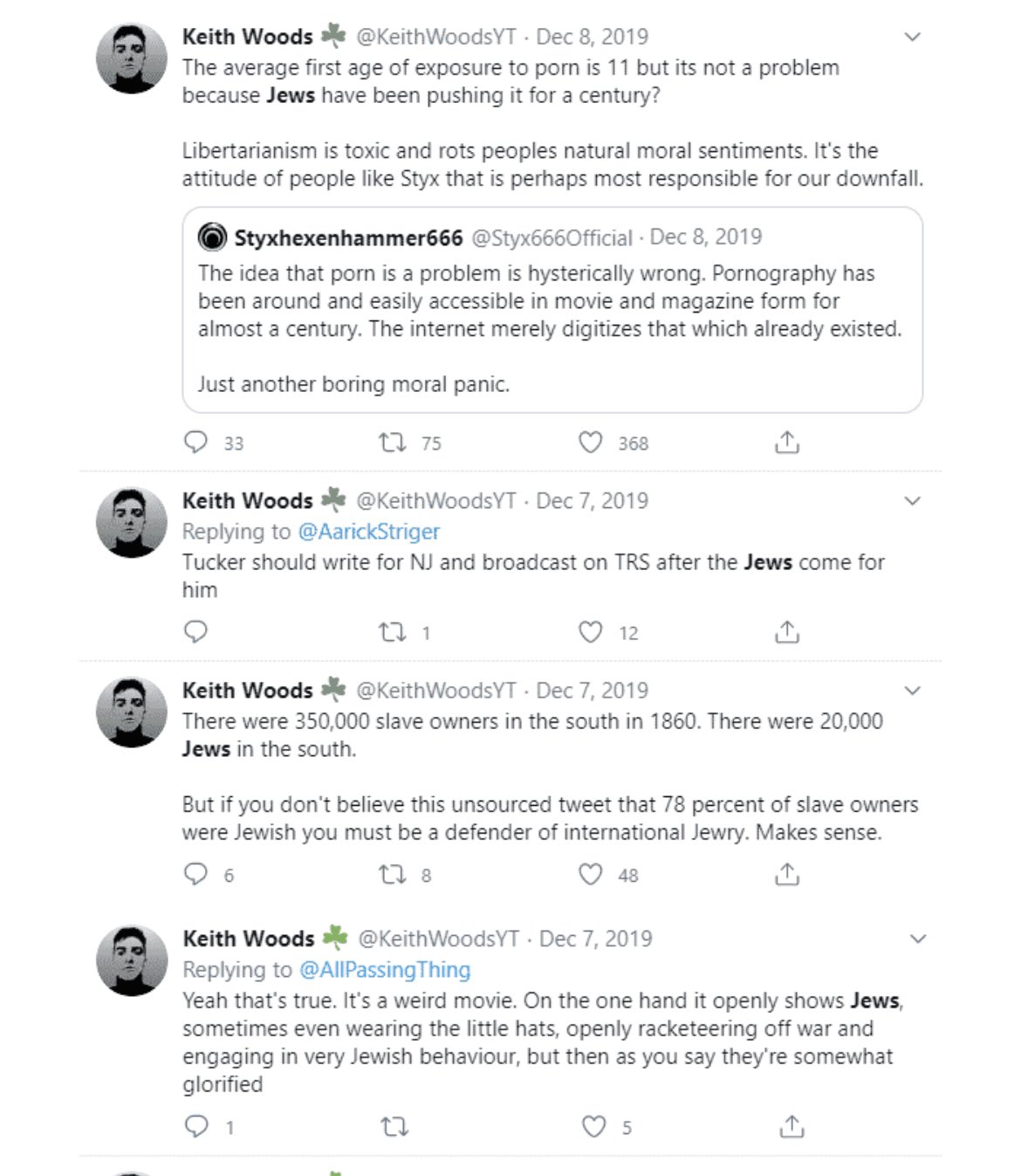Screen dimensions: 1021x1176
Task: Share the slave owners tweet
Action: click(787, 874)
